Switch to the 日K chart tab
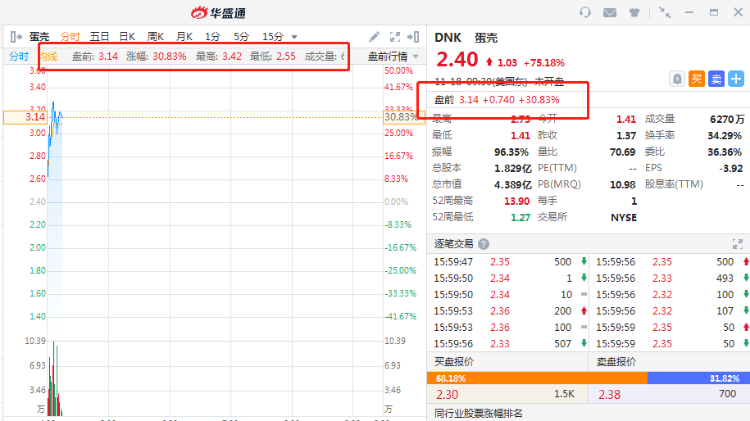Image resolution: width=750 pixels, height=421 pixels. click(x=127, y=37)
